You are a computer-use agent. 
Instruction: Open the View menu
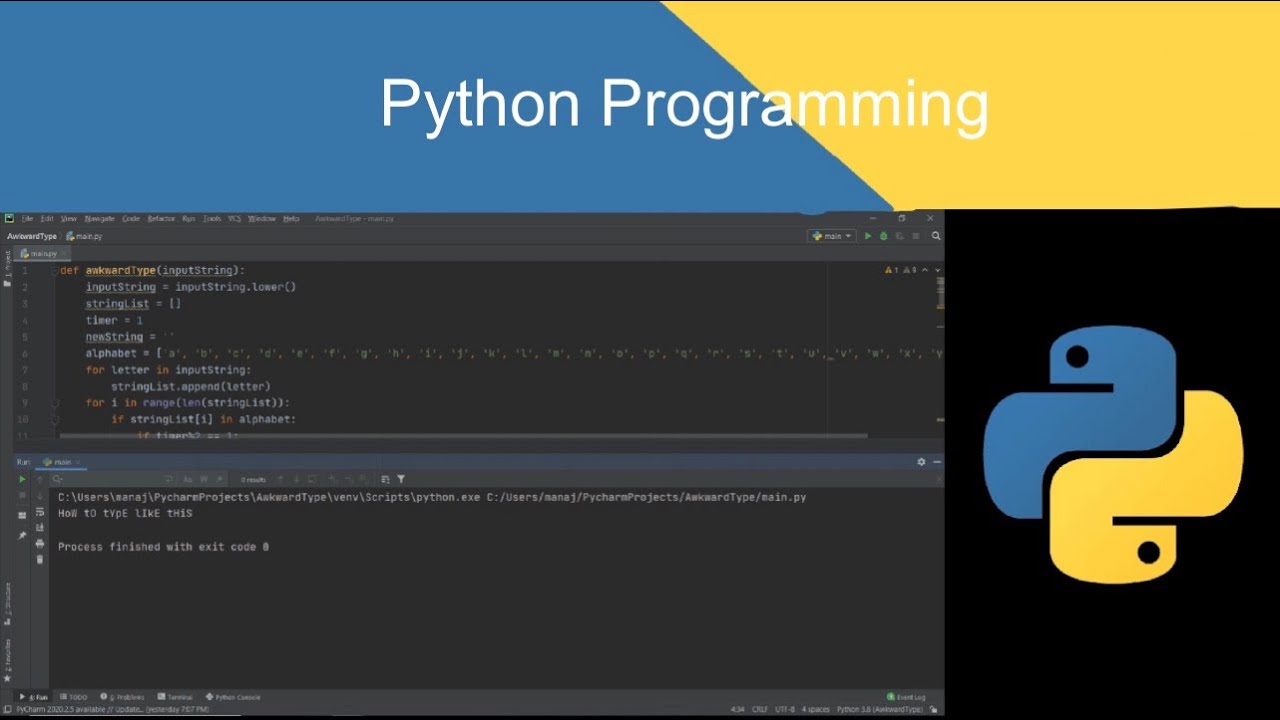69,218
